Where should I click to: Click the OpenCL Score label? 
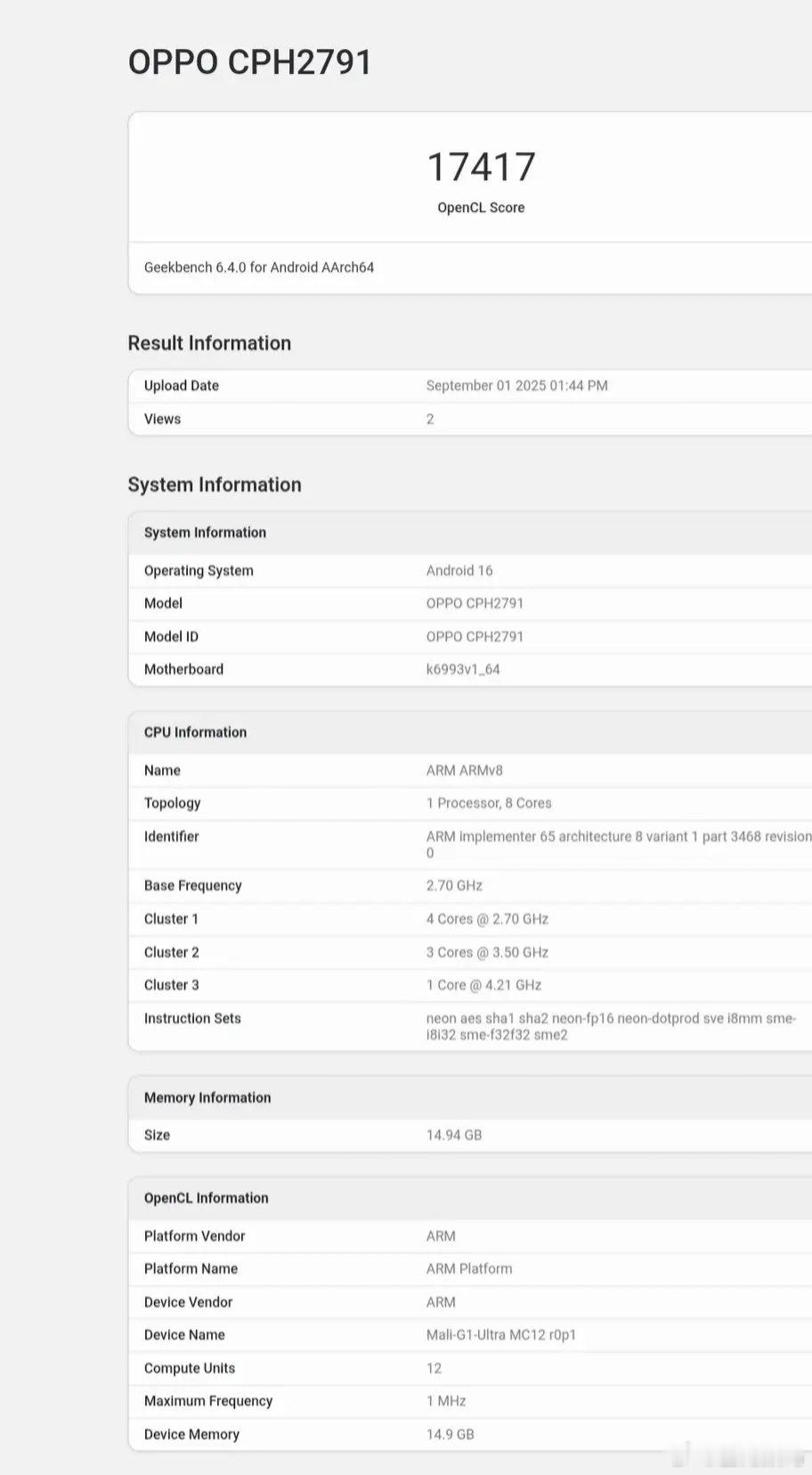481,208
